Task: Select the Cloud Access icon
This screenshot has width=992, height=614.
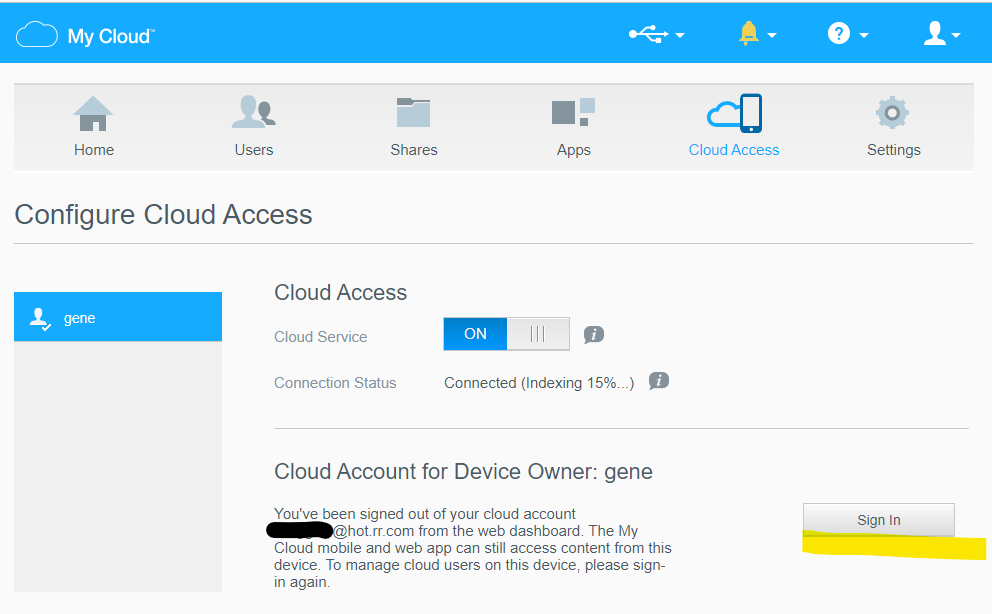Action: (734, 113)
